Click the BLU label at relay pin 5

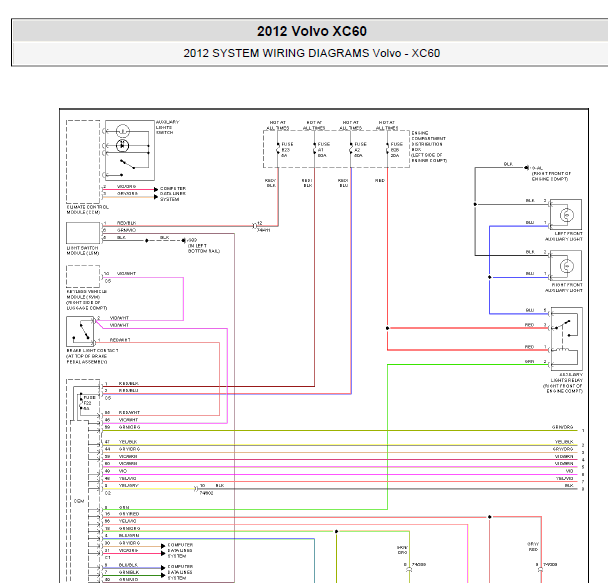[x=530, y=310]
